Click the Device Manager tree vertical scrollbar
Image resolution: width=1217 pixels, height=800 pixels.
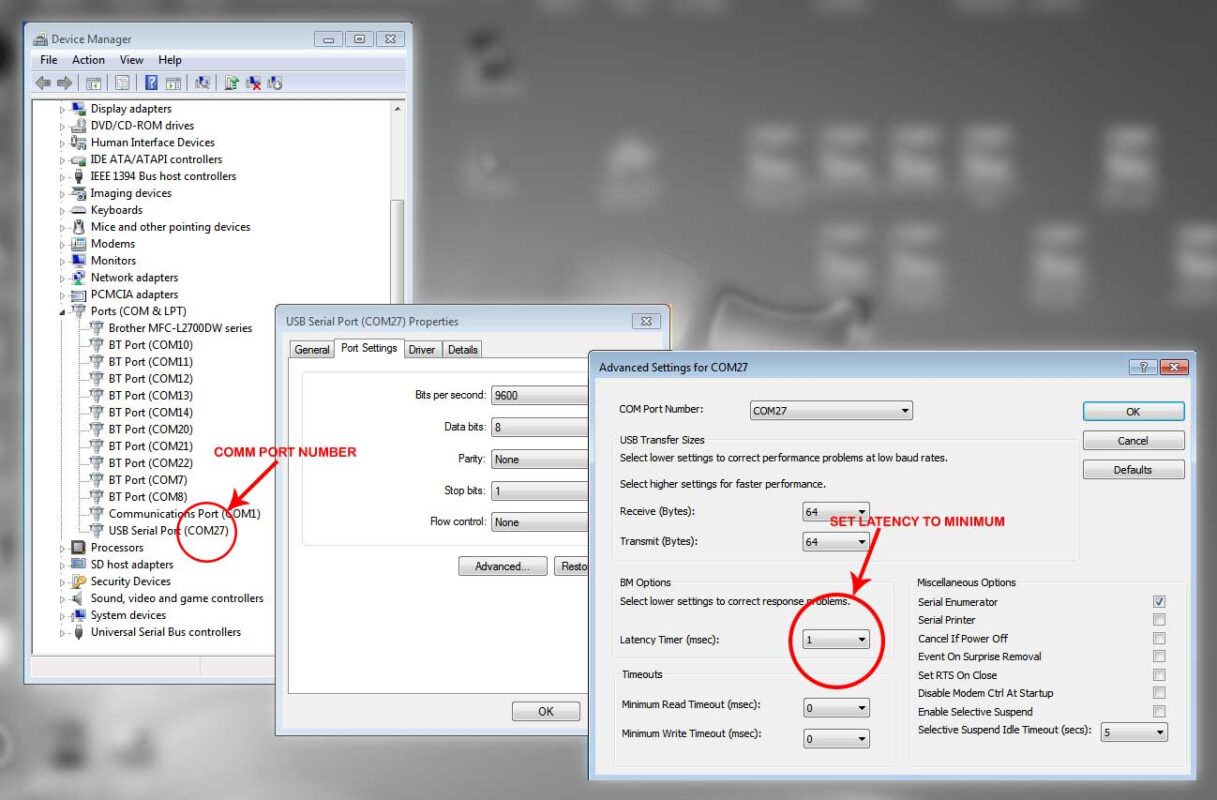pyautogui.click(x=397, y=250)
